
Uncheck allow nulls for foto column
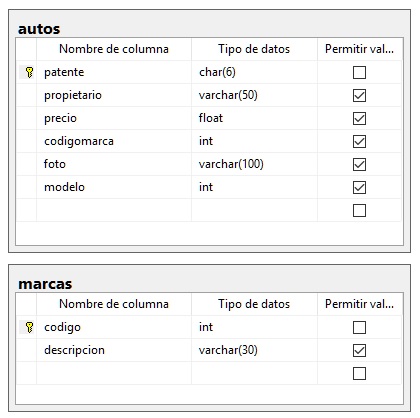[359, 164]
